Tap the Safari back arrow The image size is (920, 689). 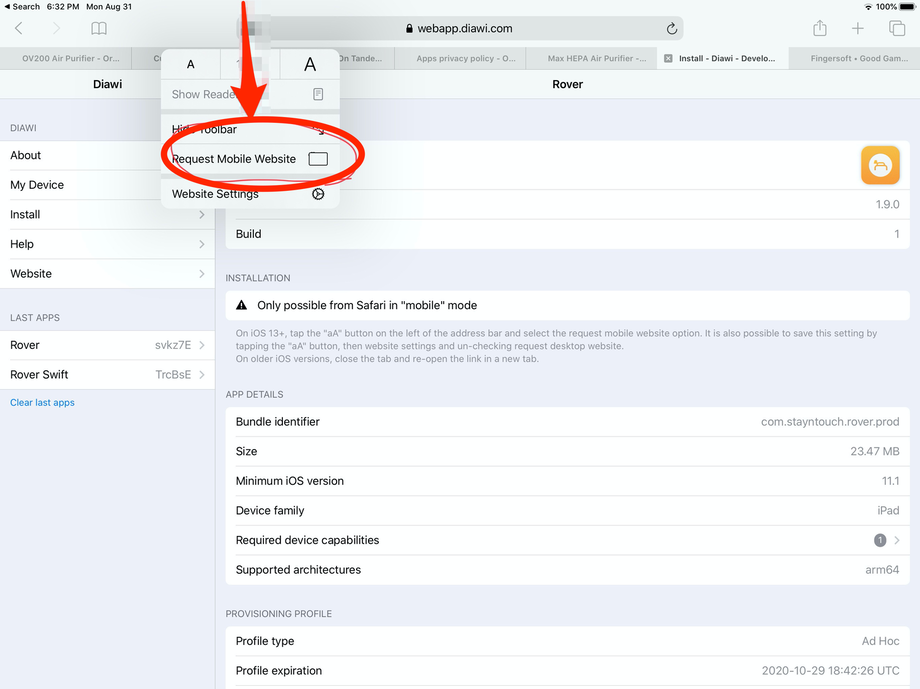pos(19,28)
